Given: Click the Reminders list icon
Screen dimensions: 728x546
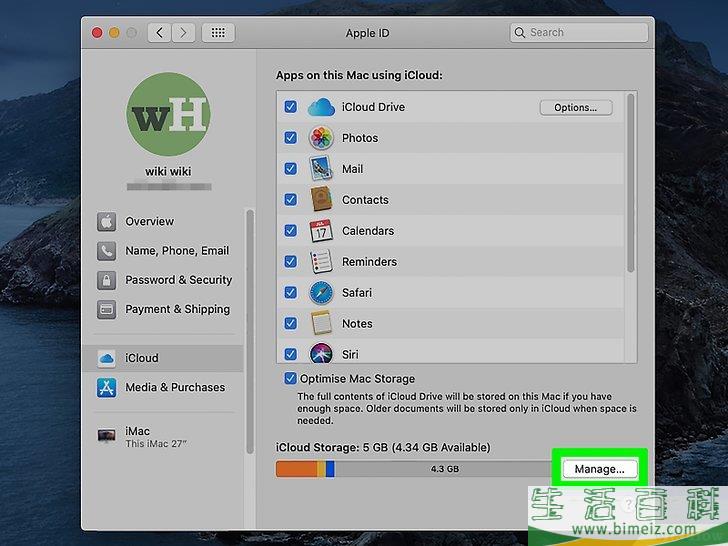Looking at the screenshot, I should point(321,261).
